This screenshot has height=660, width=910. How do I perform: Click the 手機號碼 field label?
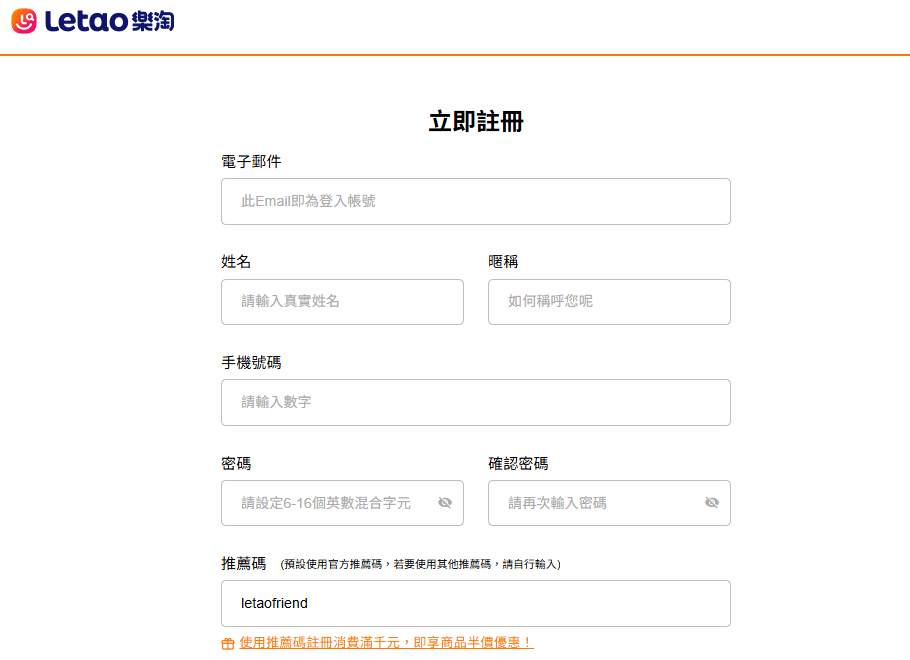[x=251, y=362]
